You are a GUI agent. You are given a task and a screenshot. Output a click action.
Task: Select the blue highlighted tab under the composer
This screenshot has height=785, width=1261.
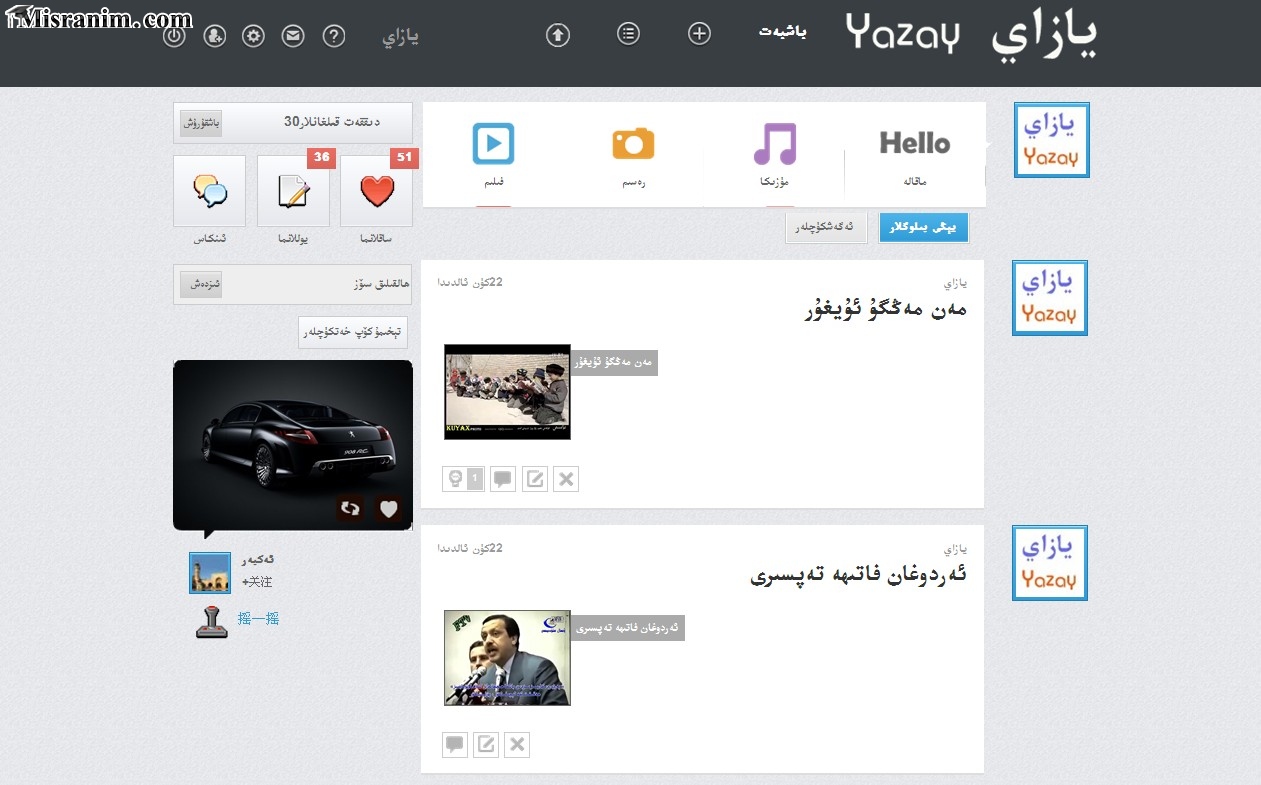924,228
